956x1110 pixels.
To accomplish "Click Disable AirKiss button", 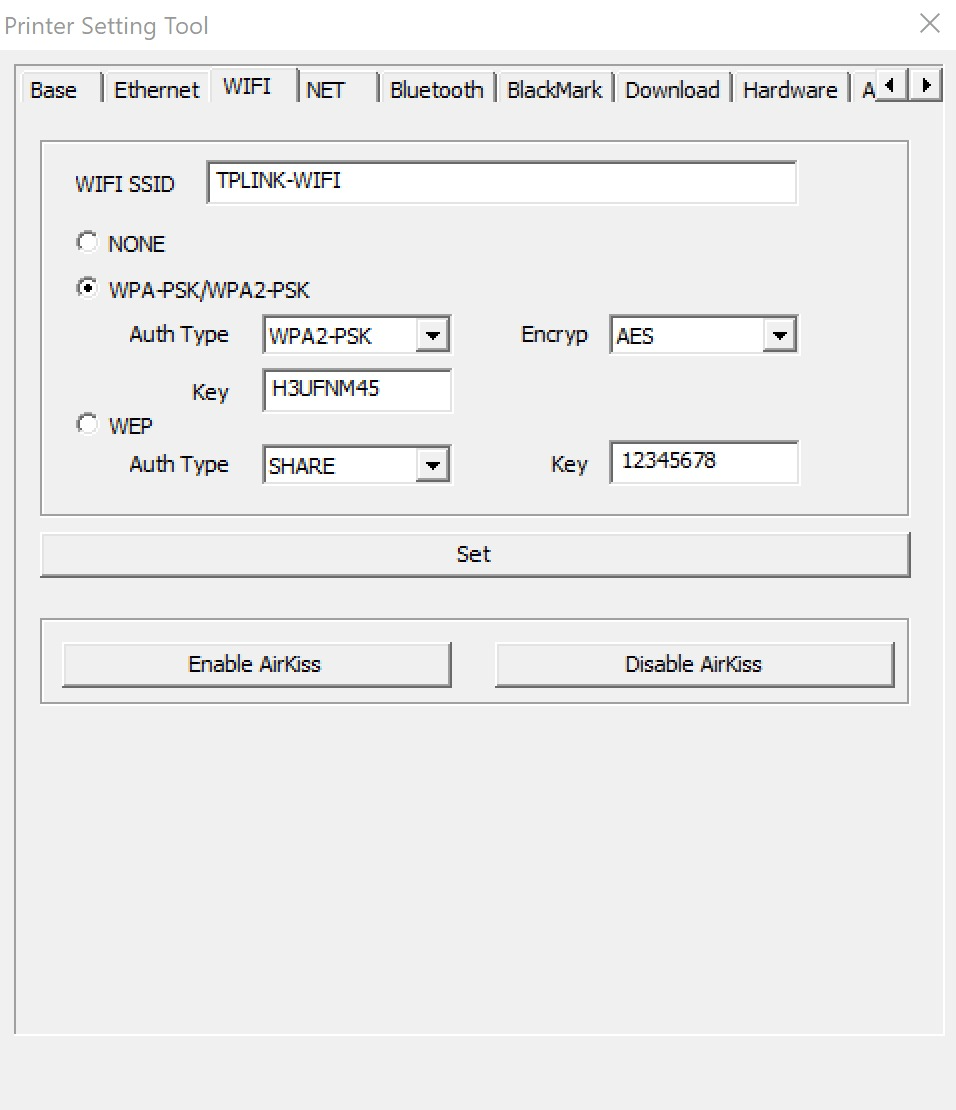I will pyautogui.click(x=694, y=664).
